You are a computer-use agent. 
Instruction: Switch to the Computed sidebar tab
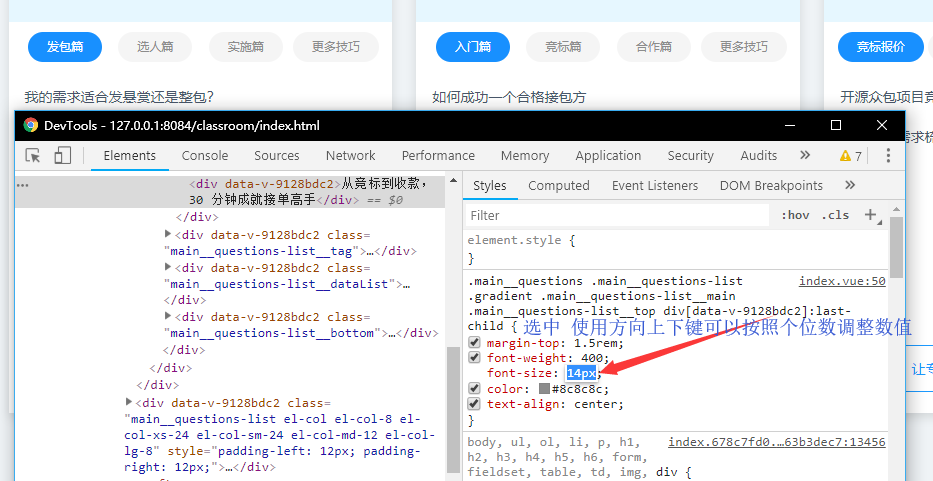559,186
